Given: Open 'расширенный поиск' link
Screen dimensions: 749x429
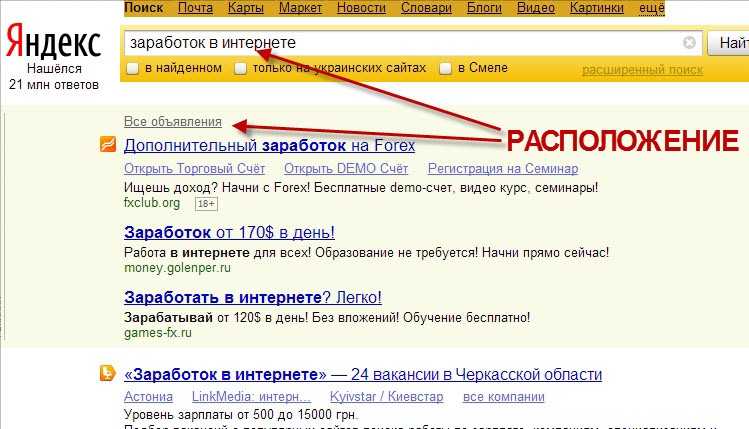Looking at the screenshot, I should coord(642,70).
